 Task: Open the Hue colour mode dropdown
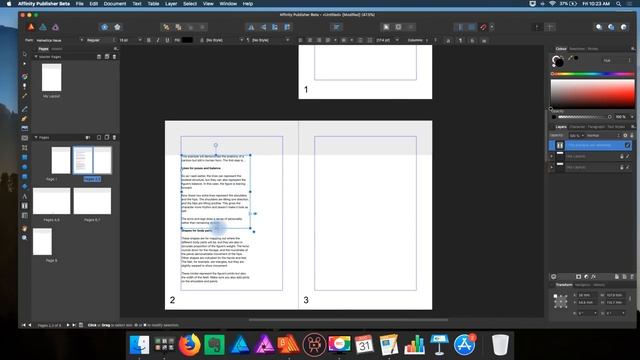(x=617, y=60)
